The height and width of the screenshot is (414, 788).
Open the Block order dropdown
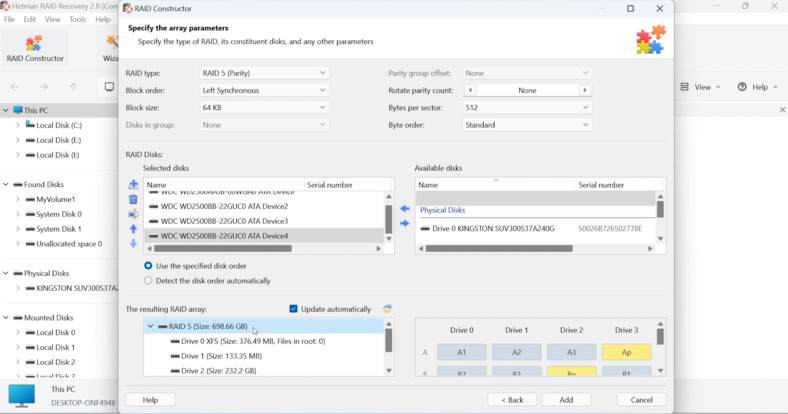[x=264, y=90]
